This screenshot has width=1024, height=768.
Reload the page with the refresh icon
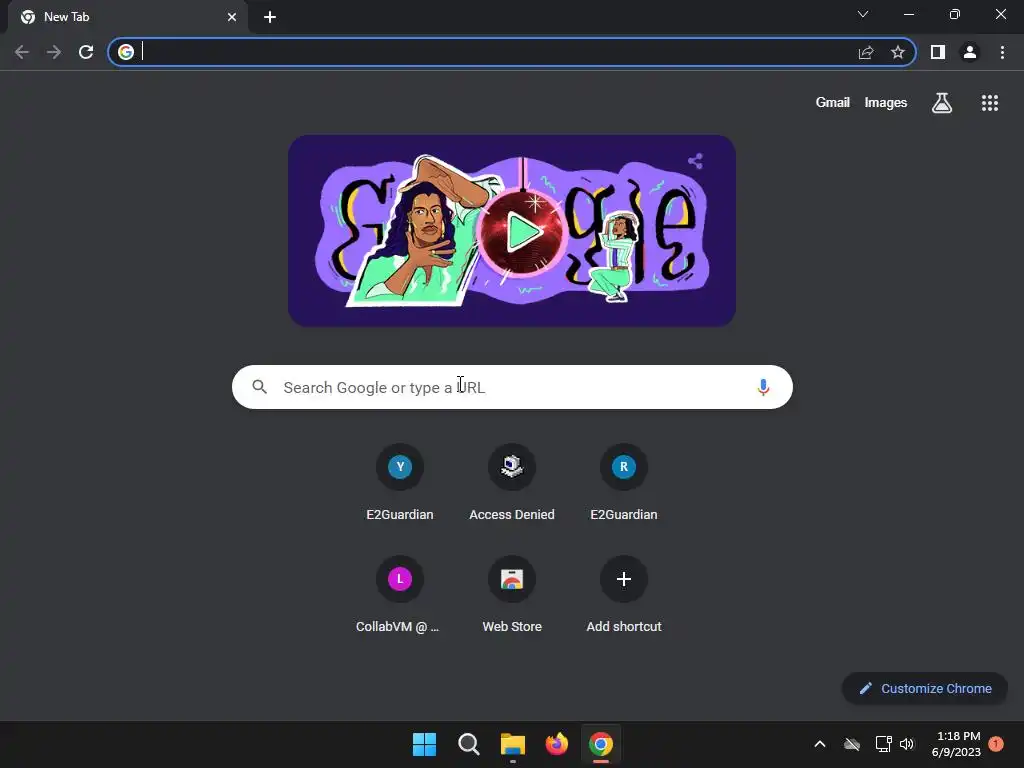86,52
